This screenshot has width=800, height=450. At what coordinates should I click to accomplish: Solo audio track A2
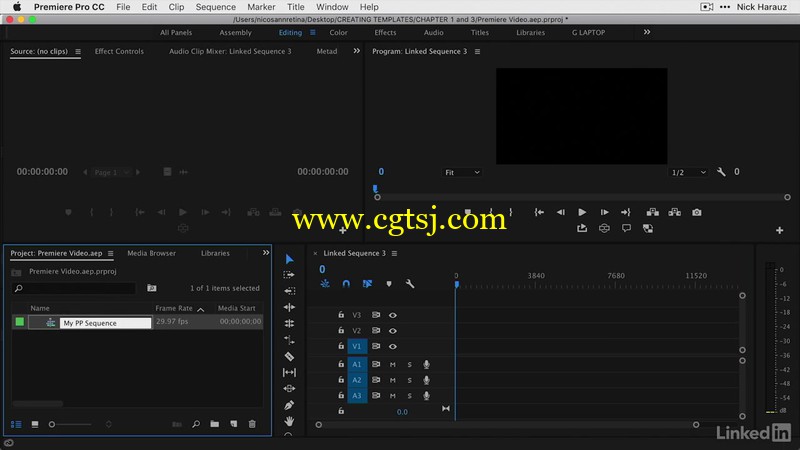click(x=409, y=380)
